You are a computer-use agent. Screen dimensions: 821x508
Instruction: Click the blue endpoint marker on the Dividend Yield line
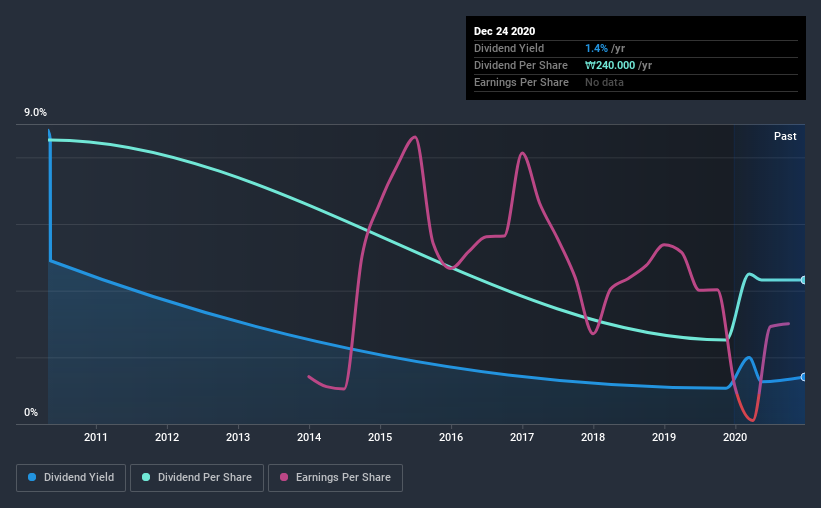(803, 377)
